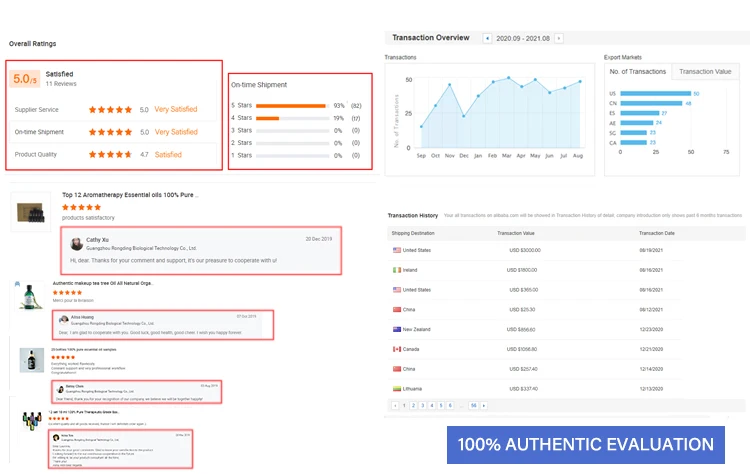Click the Canada flag icon

point(397,349)
